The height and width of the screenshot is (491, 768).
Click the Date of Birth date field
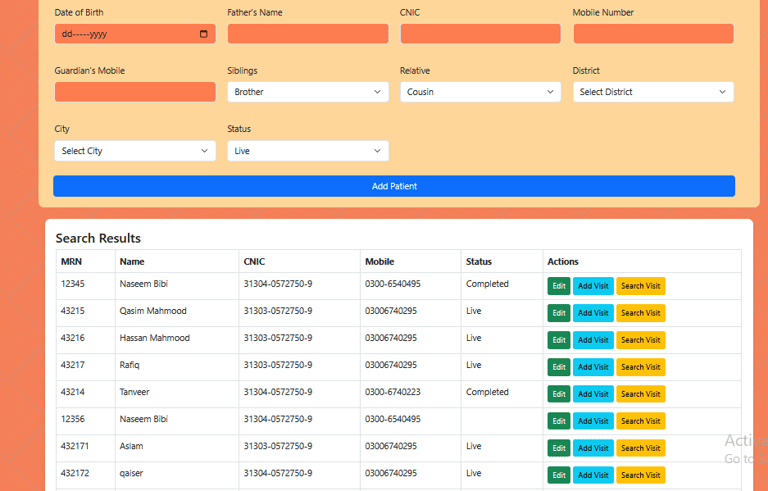[135, 34]
